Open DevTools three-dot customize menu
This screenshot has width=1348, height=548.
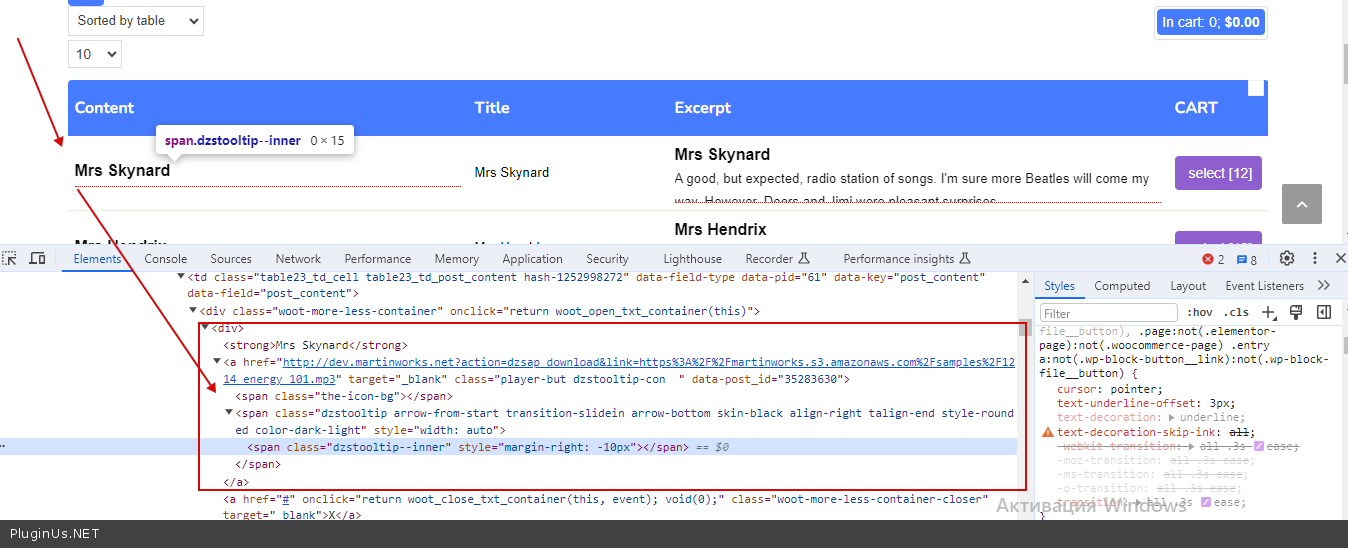point(1315,259)
